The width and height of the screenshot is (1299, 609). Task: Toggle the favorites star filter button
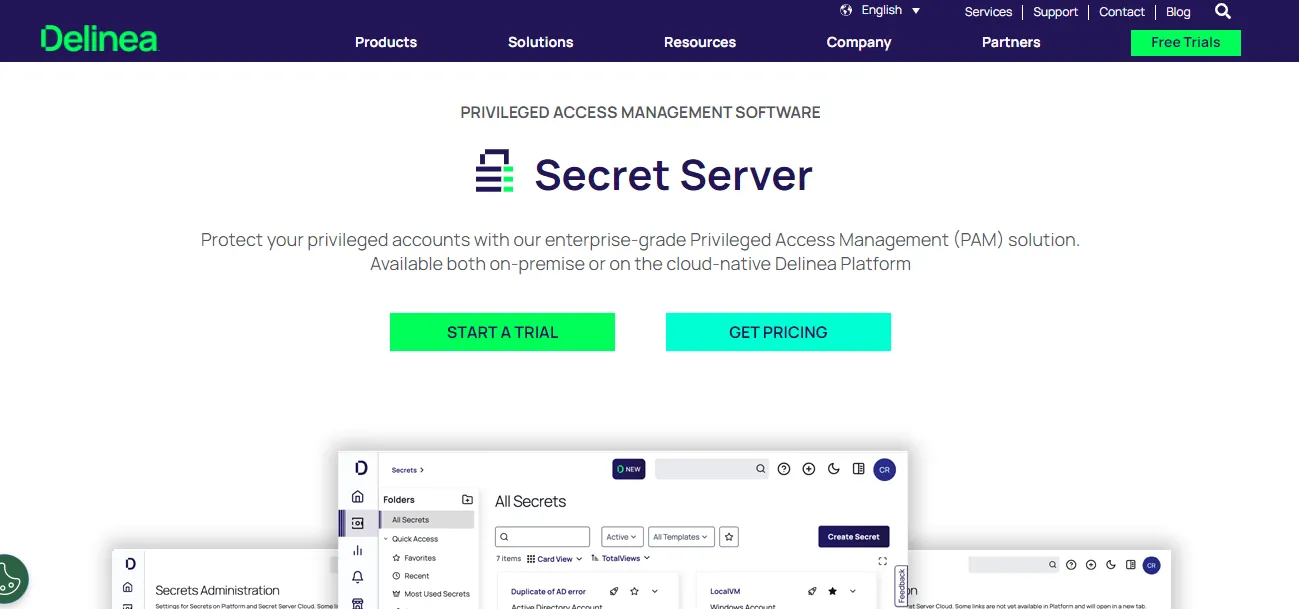point(729,537)
